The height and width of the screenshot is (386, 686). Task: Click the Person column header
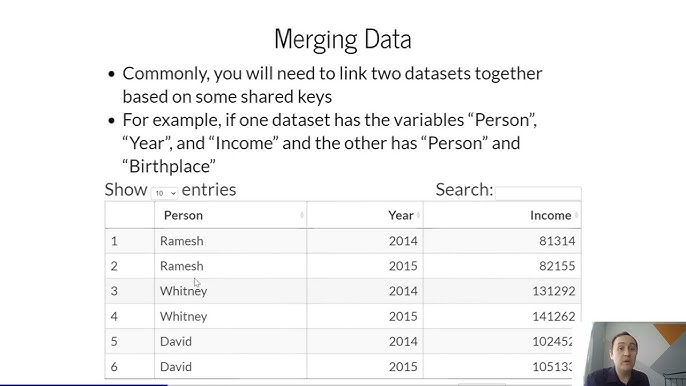(x=183, y=215)
